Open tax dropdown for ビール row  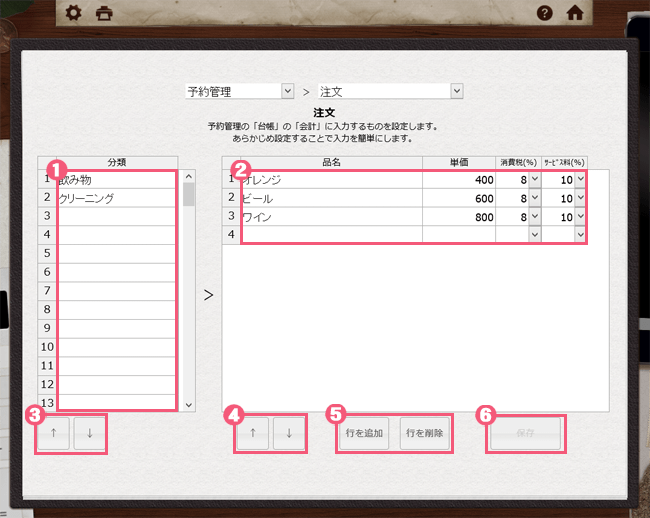[535, 198]
